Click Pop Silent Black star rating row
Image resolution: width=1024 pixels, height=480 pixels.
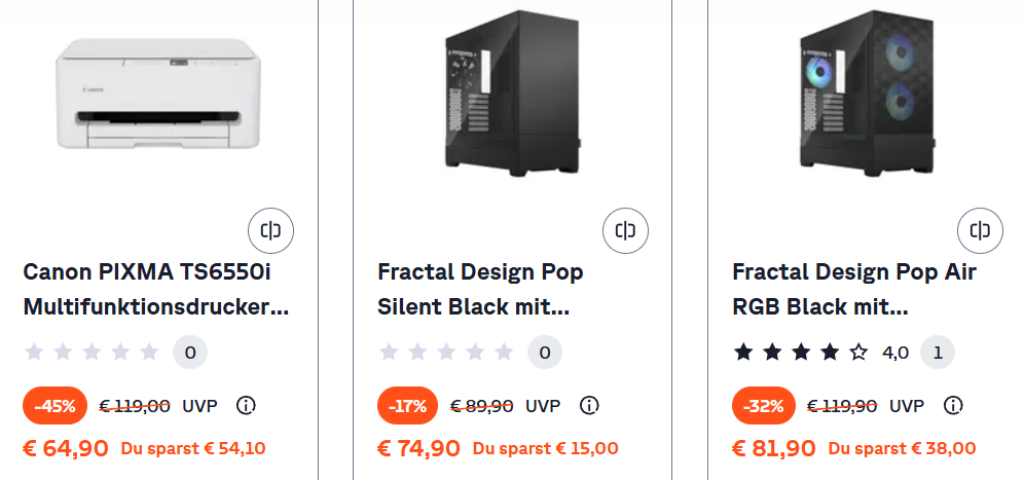click(x=446, y=352)
